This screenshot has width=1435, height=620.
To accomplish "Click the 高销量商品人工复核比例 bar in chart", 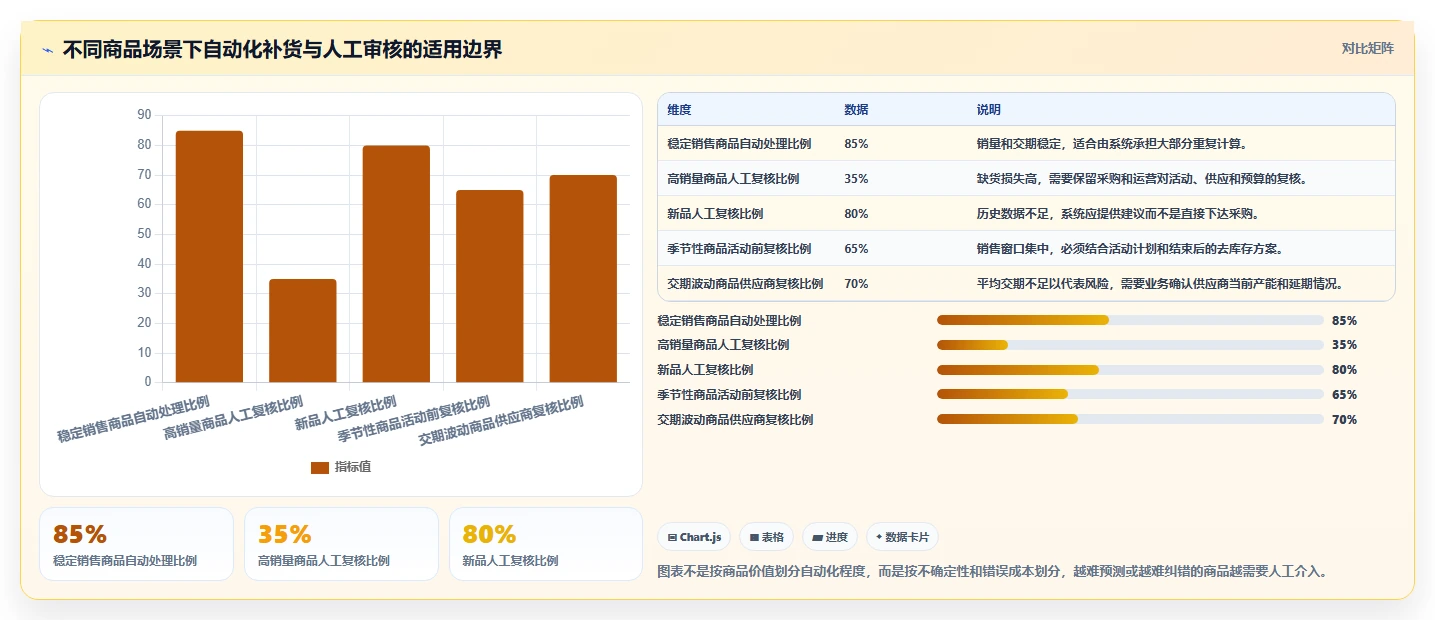I will pos(302,330).
